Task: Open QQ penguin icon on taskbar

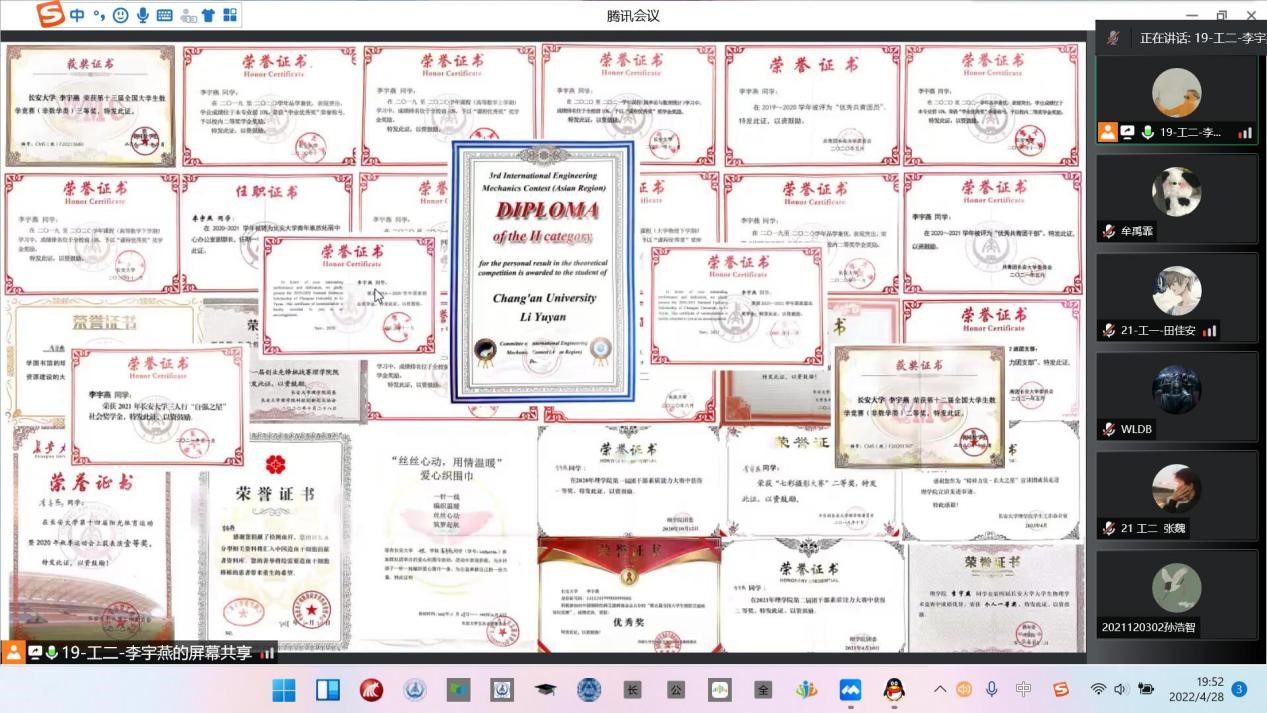Action: (x=895, y=690)
